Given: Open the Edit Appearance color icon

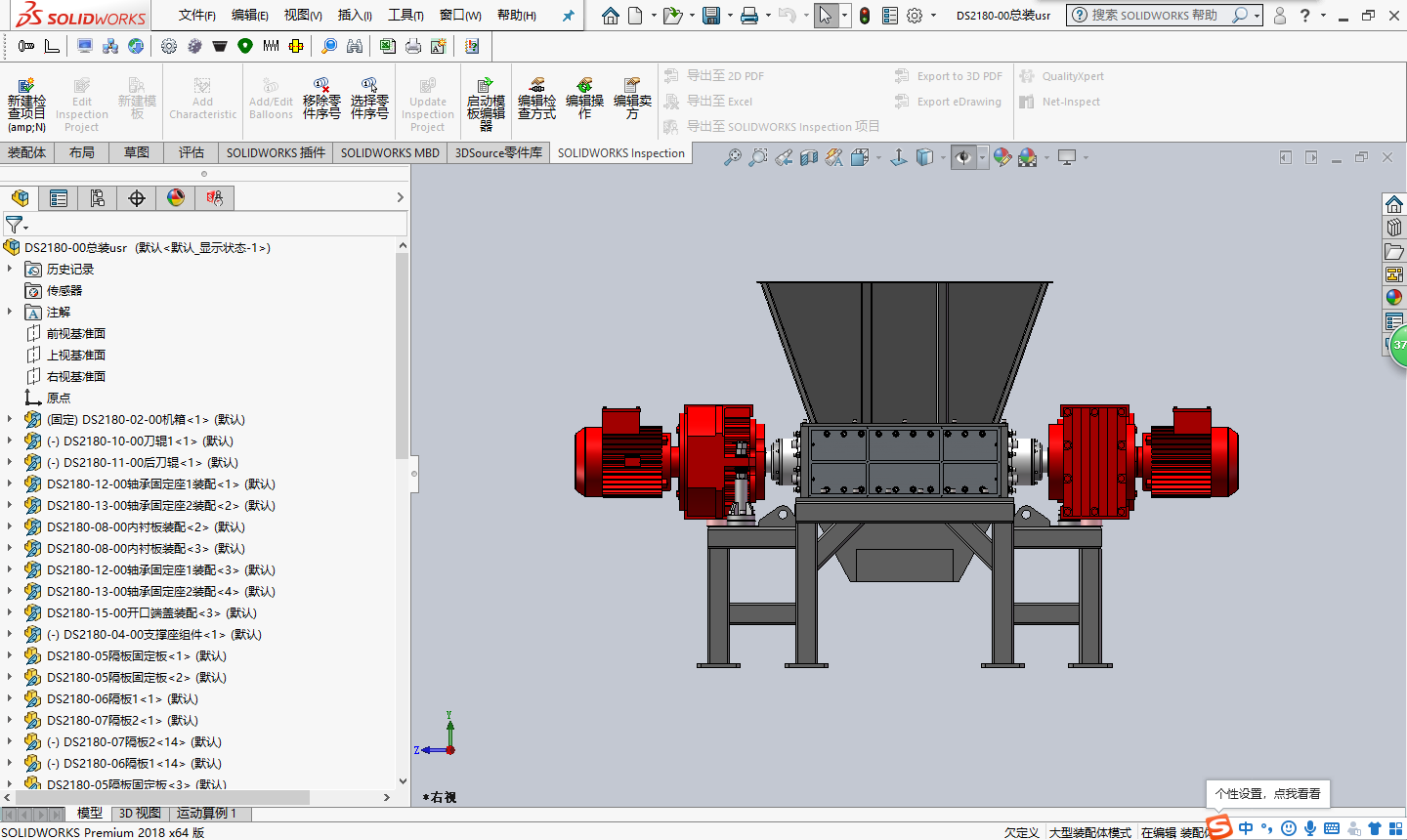Looking at the screenshot, I should pyautogui.click(x=1002, y=157).
